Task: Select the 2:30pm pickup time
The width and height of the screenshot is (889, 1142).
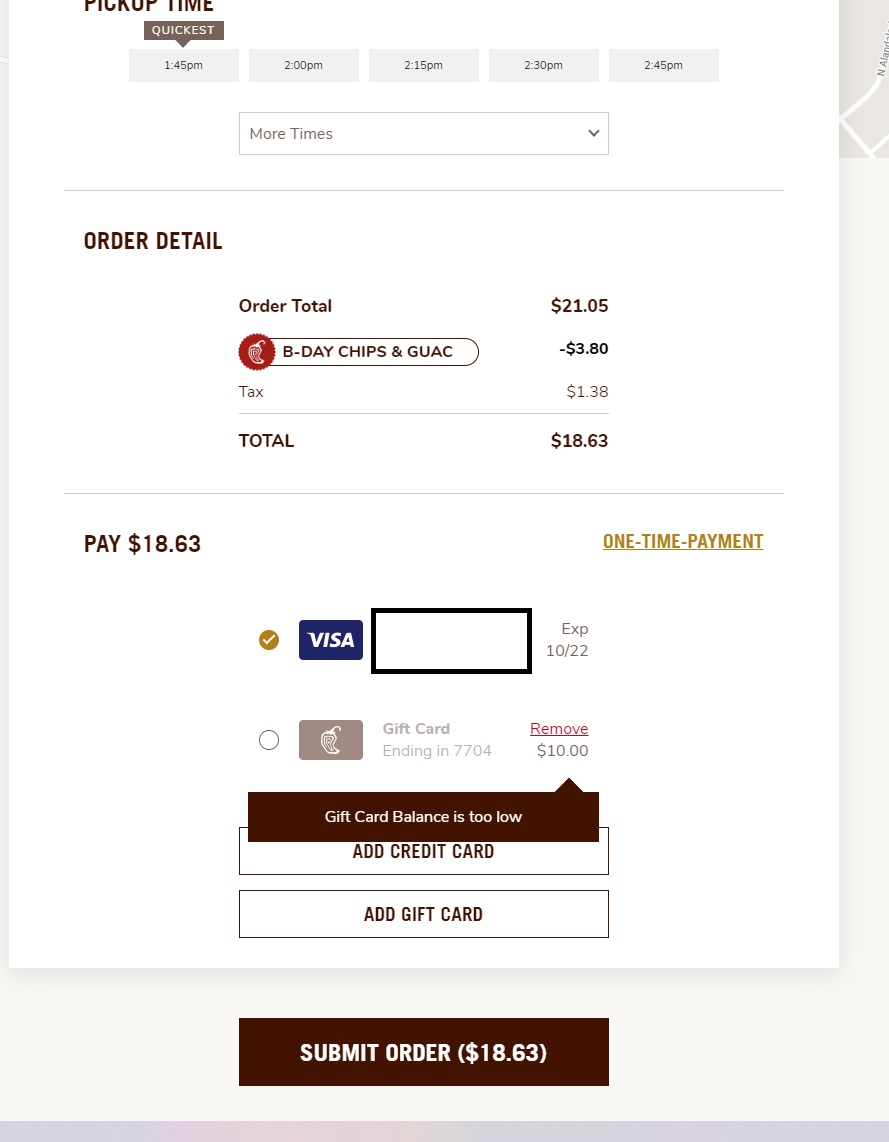Action: [543, 65]
